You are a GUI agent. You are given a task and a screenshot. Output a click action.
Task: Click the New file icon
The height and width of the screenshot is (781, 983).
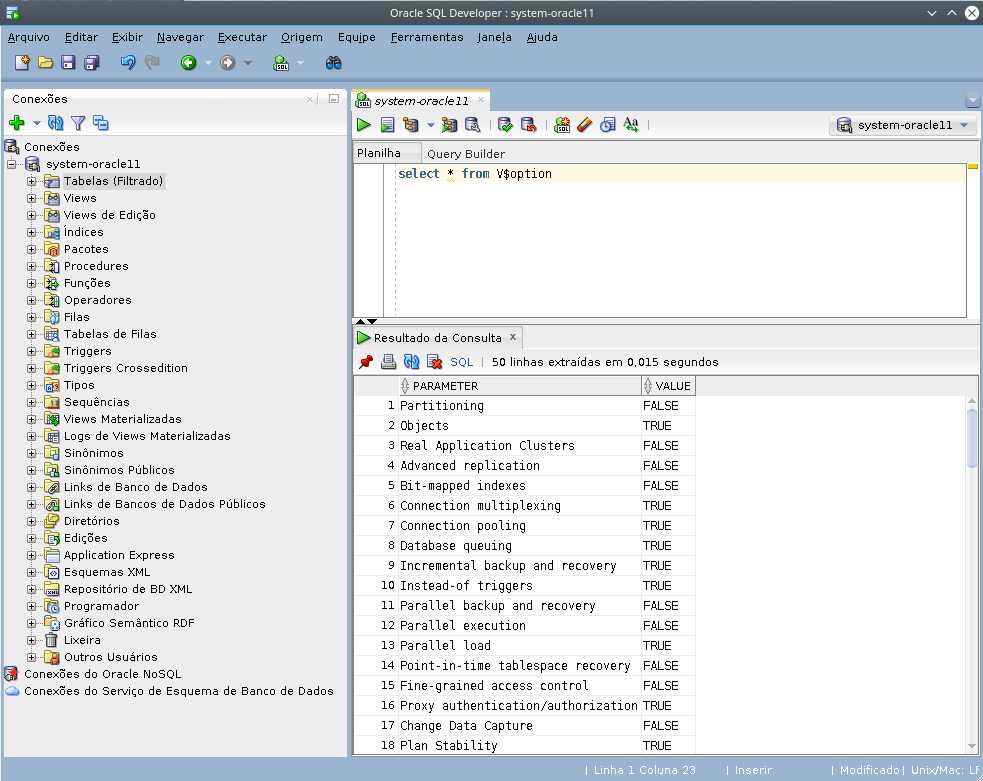22,62
